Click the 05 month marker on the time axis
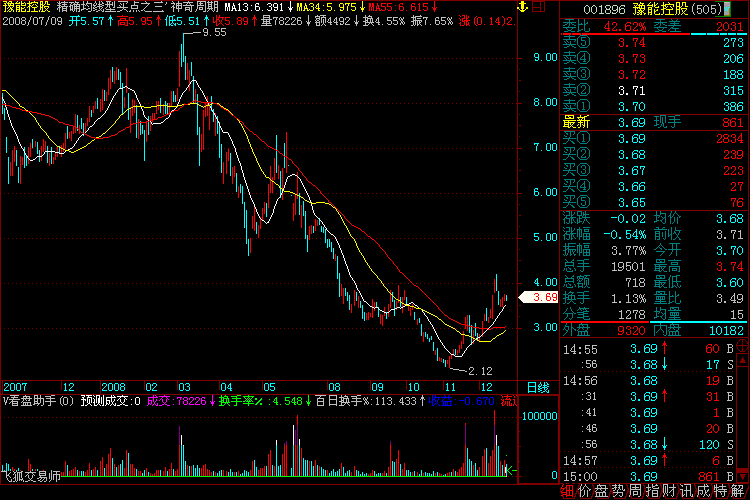 coord(269,387)
